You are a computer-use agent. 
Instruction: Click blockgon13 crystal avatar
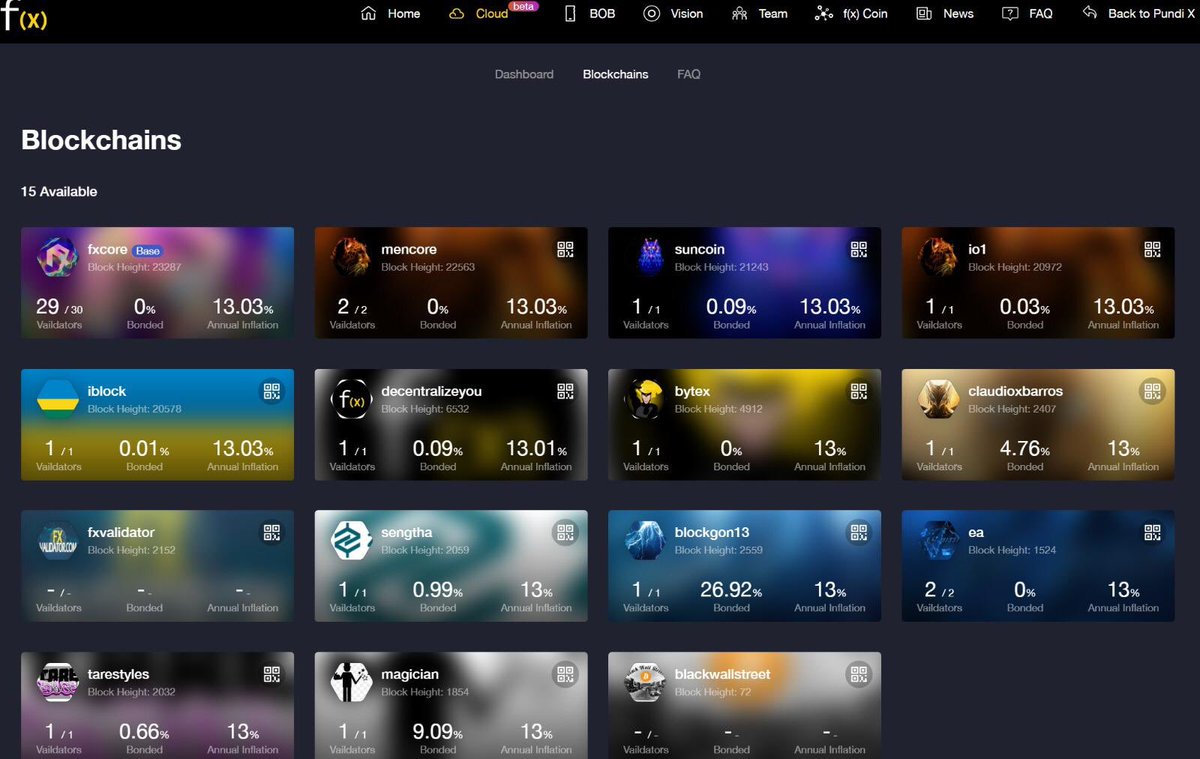(x=645, y=540)
